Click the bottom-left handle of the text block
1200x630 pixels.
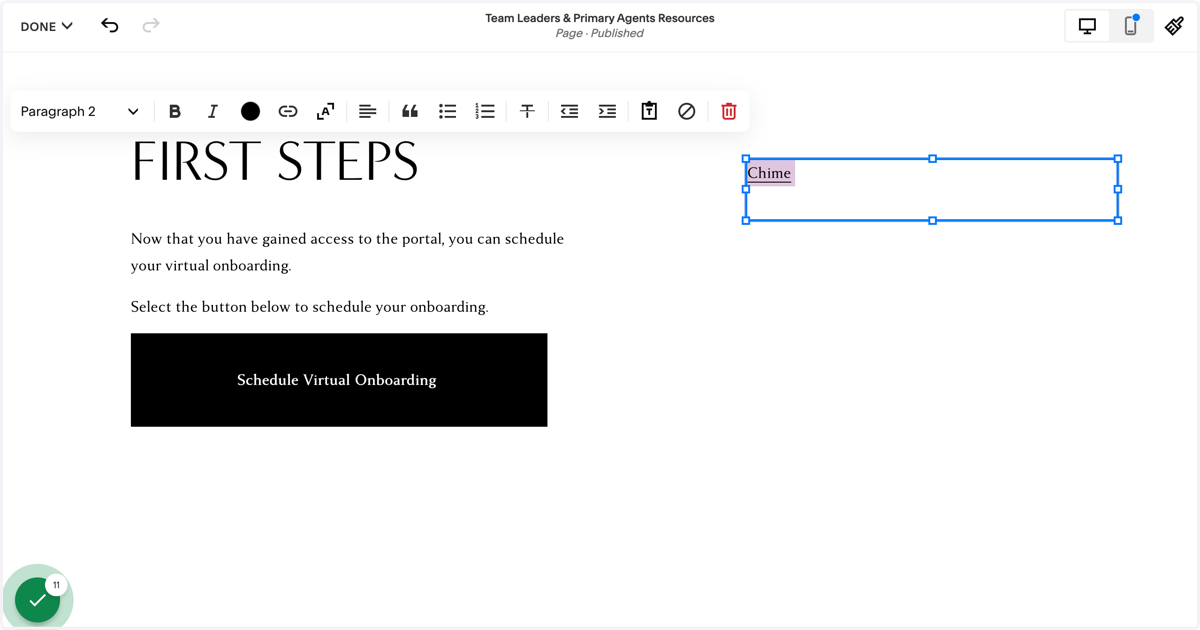click(x=746, y=220)
